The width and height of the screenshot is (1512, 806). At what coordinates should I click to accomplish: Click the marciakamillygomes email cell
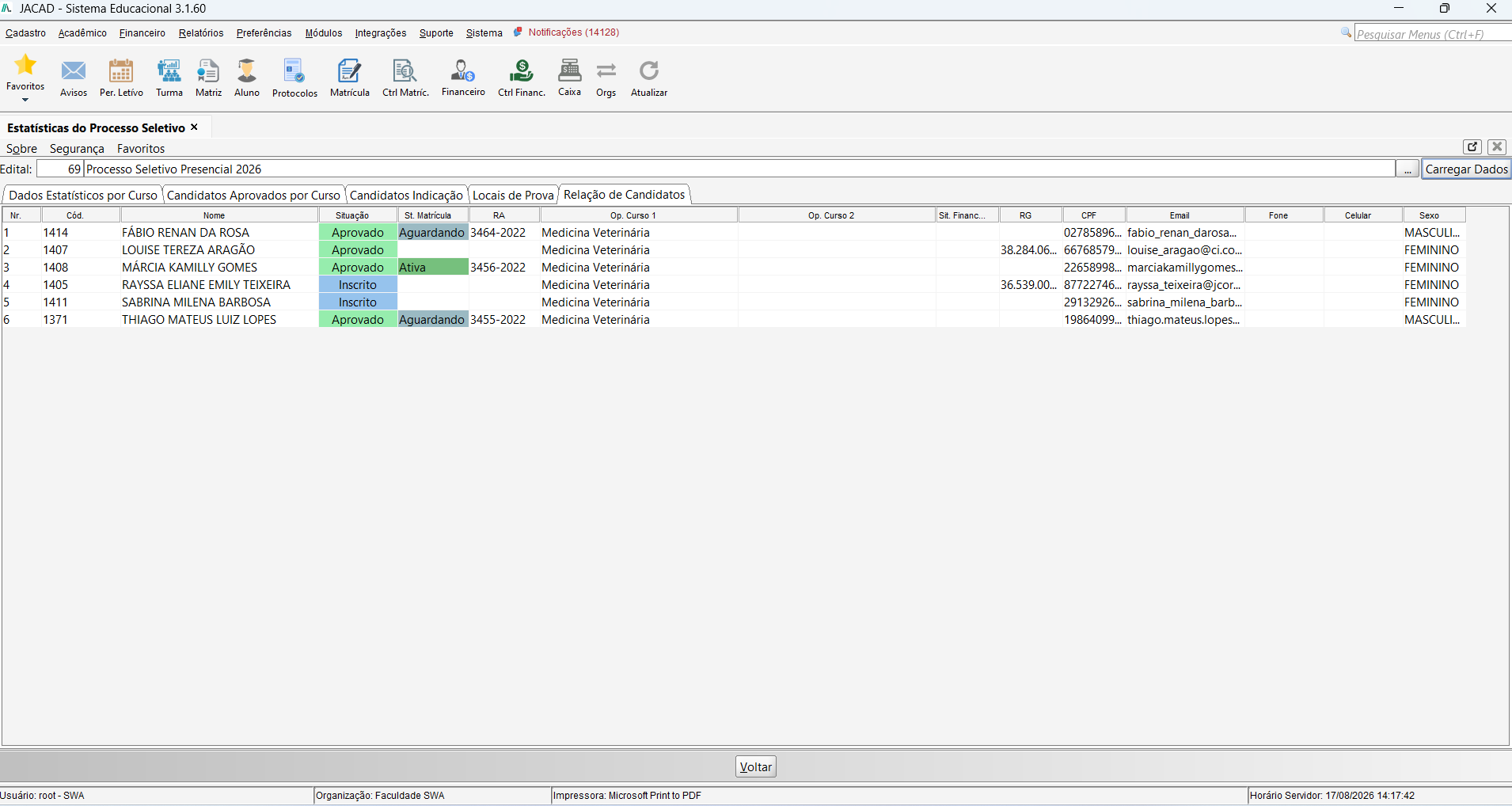[x=1185, y=268]
